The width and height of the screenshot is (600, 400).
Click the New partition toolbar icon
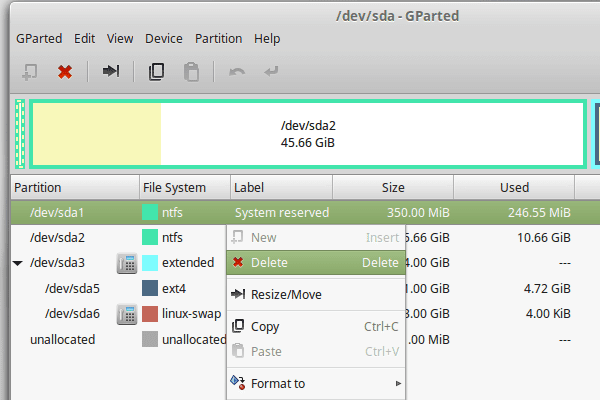[x=29, y=72]
